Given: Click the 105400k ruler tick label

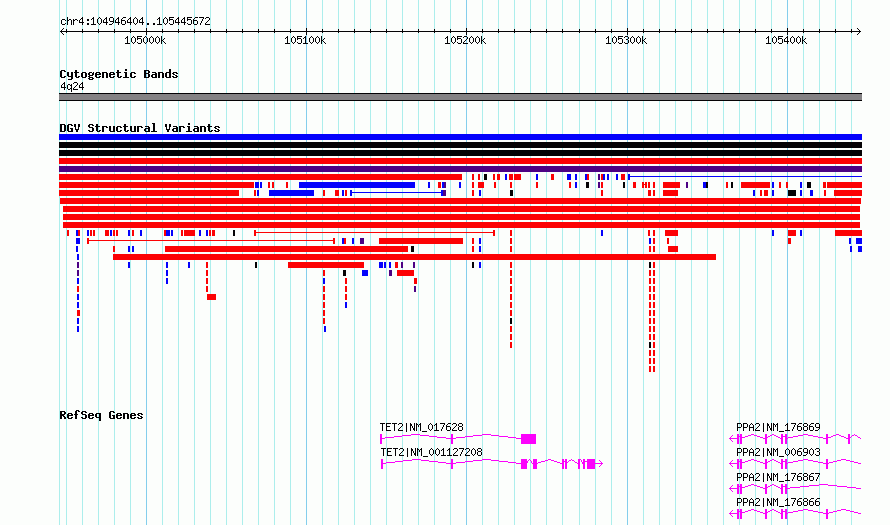Looking at the screenshot, I should [x=786, y=40].
